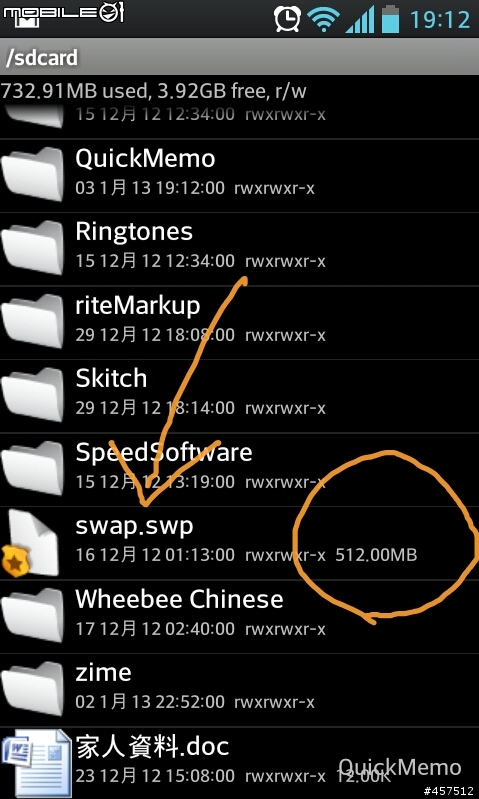The image size is (479, 799).
Task: Tap the 19:12 status bar clock
Action: pos(440,20)
